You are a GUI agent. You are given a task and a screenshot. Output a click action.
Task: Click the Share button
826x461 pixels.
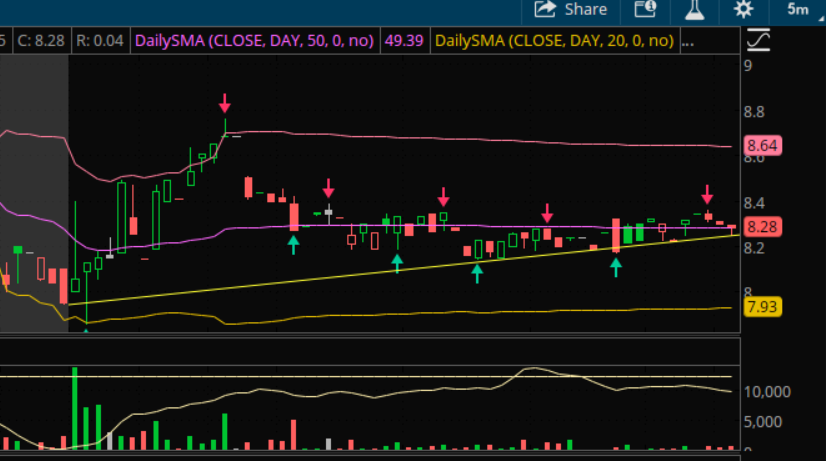(x=571, y=9)
